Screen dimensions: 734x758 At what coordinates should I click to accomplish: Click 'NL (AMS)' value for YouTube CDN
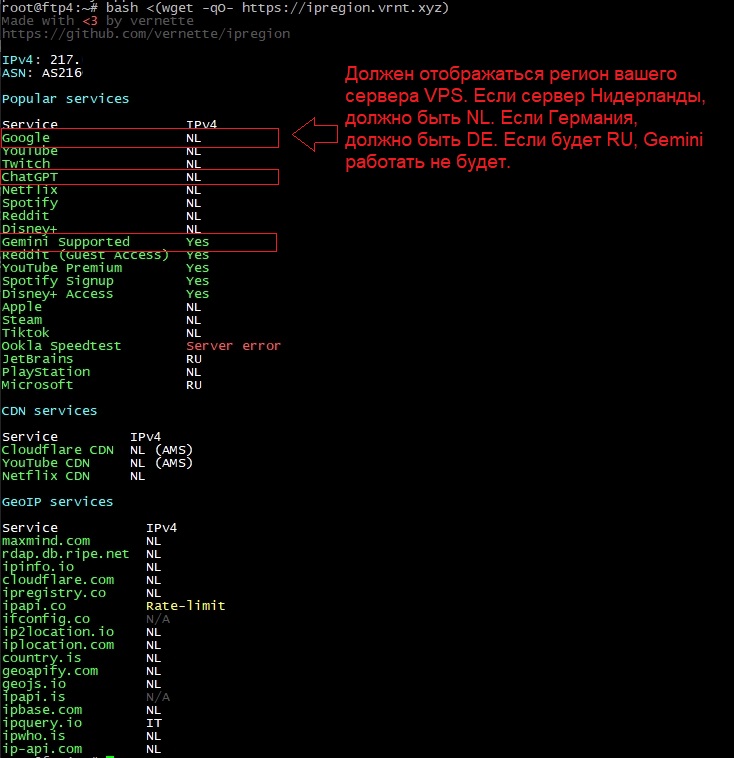[x=161, y=463]
